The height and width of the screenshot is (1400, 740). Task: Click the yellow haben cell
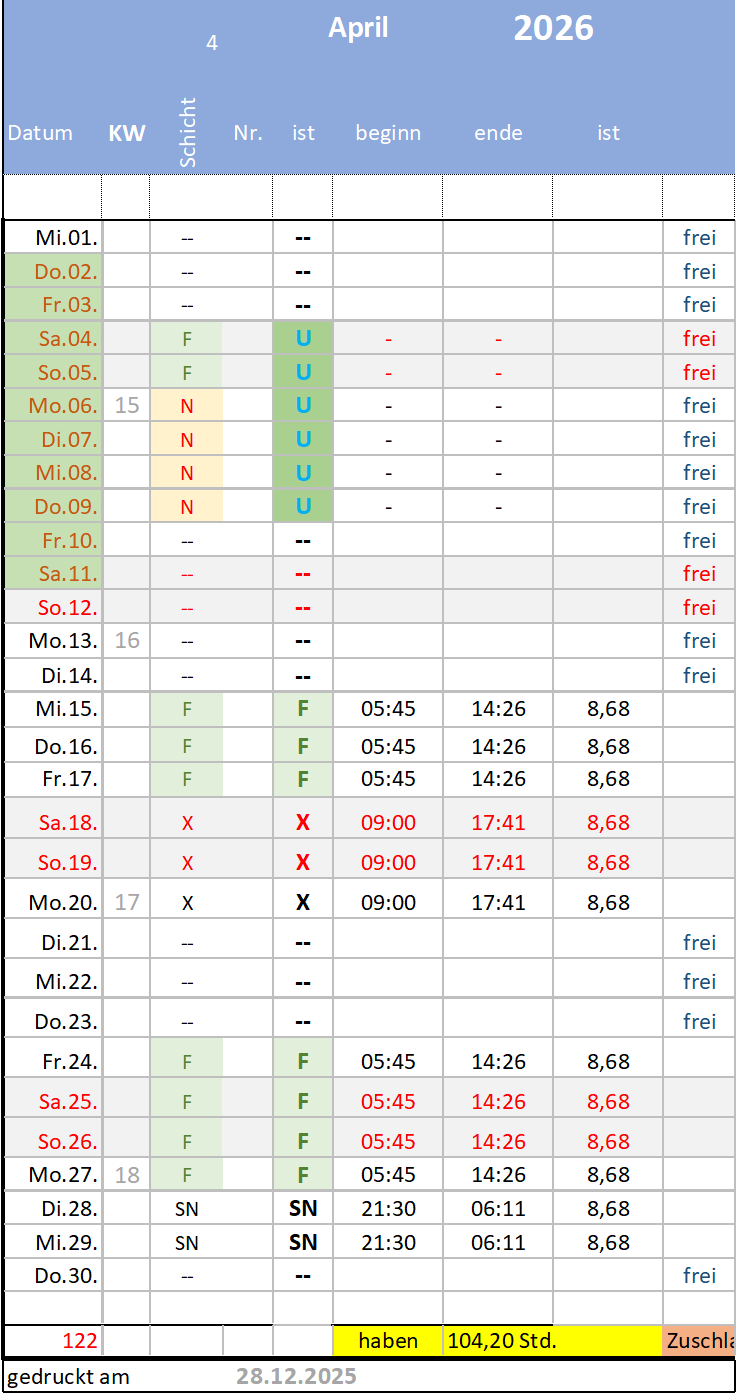388,1341
